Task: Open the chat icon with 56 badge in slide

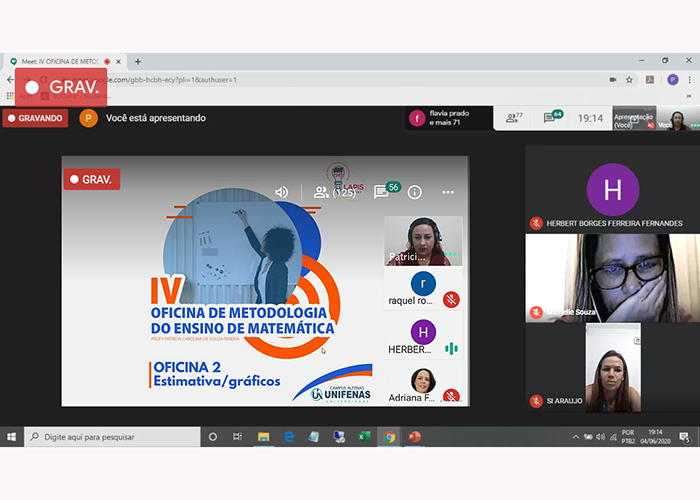Action: point(387,191)
